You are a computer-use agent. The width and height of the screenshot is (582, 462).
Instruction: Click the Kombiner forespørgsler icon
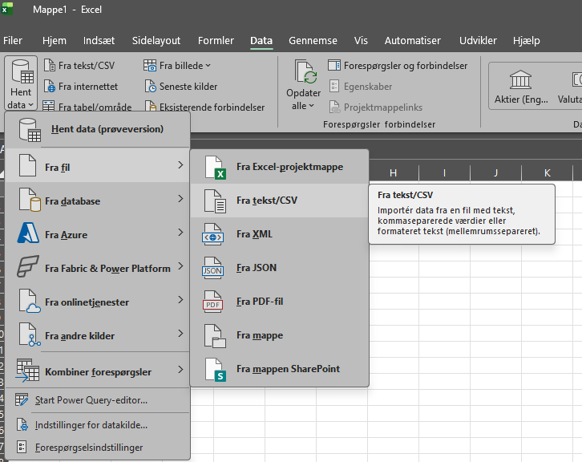[x=27, y=370]
